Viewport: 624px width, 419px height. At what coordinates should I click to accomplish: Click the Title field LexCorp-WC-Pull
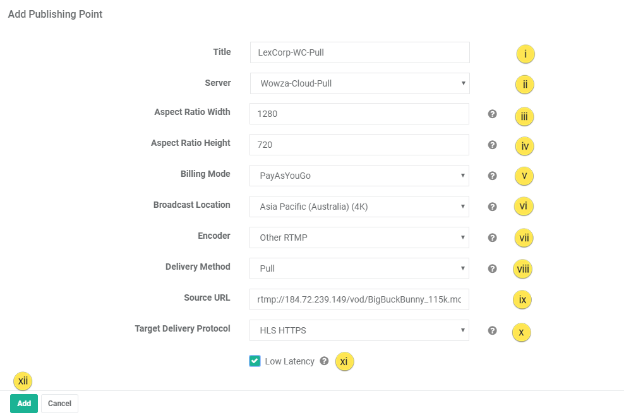pos(358,52)
